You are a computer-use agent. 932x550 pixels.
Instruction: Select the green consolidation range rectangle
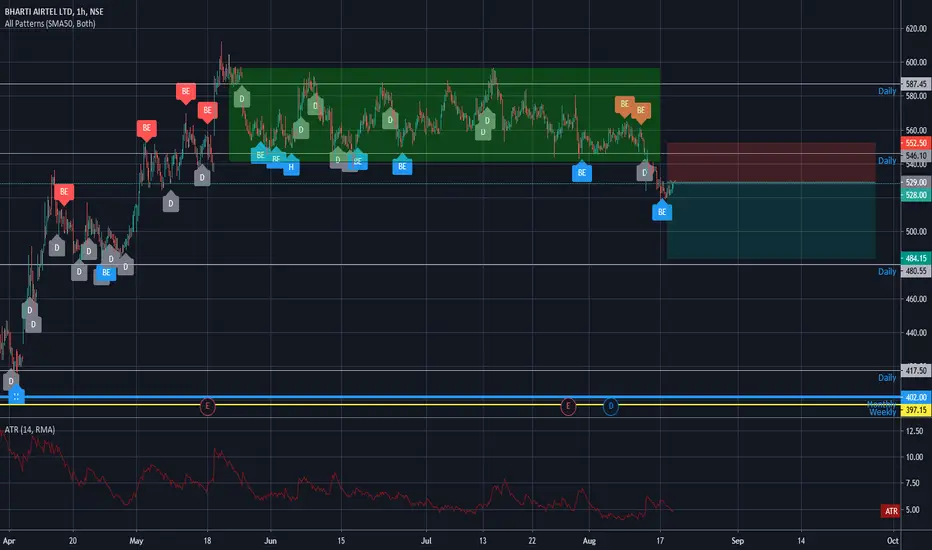pyautogui.click(x=445, y=114)
